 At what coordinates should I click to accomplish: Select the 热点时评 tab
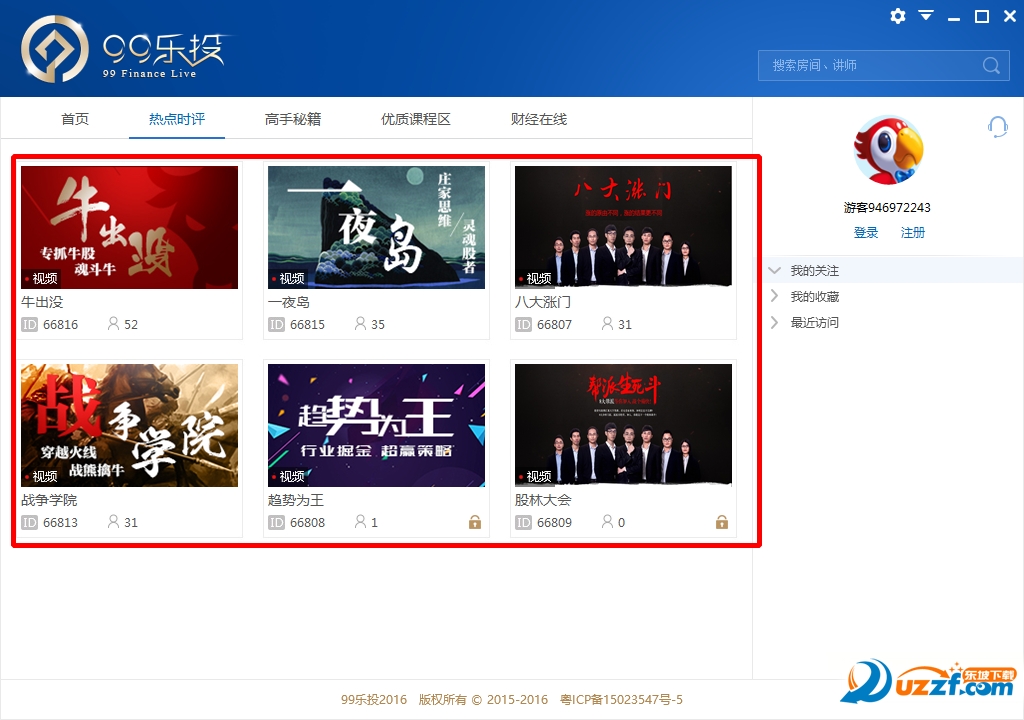click(177, 119)
